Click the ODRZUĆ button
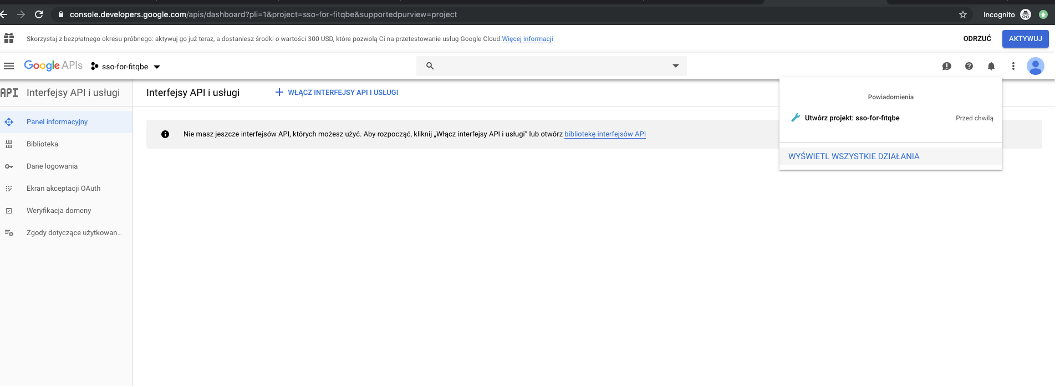 [x=977, y=39]
